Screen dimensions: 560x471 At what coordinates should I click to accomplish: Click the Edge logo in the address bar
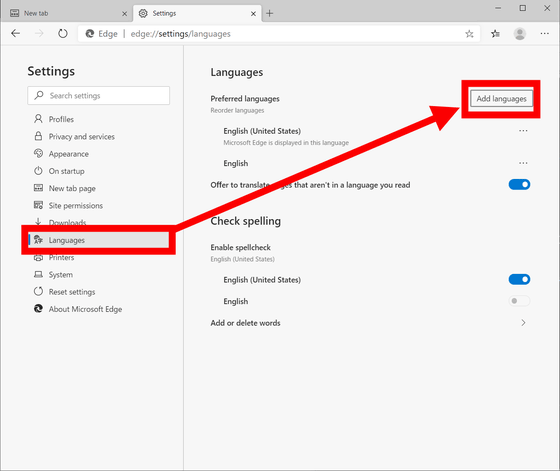90,34
